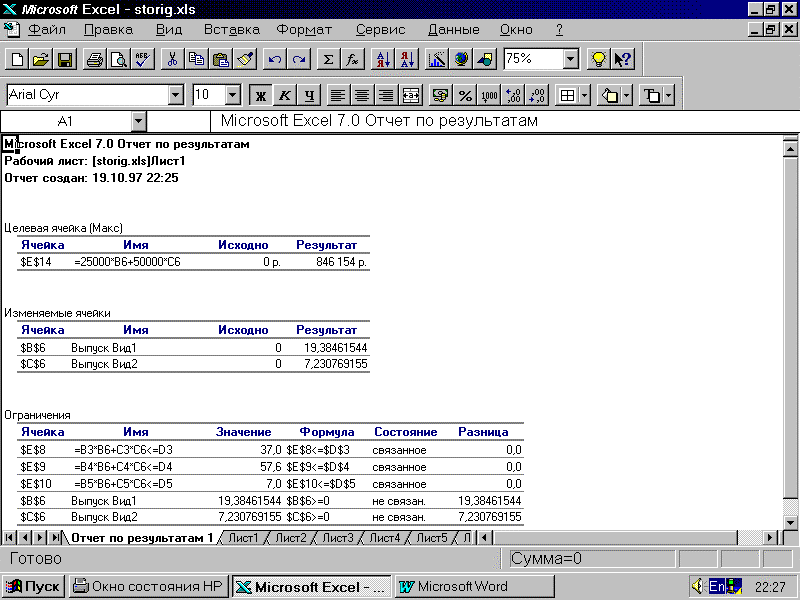Screen dimensions: 800x600
Task: Launch the Chart Wizard icon
Action: 437,60
